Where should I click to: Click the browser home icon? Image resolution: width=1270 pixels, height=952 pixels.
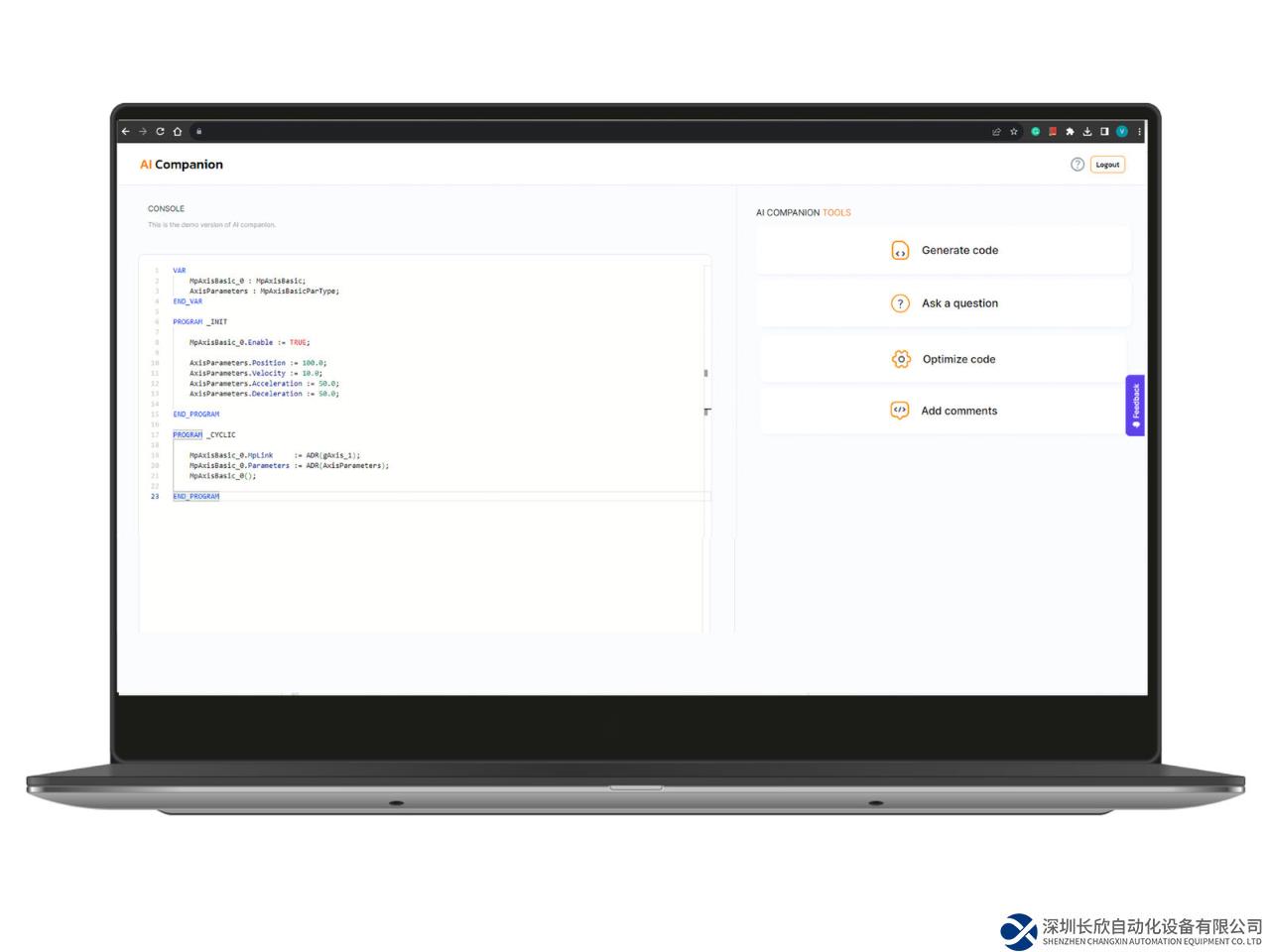coord(178,131)
